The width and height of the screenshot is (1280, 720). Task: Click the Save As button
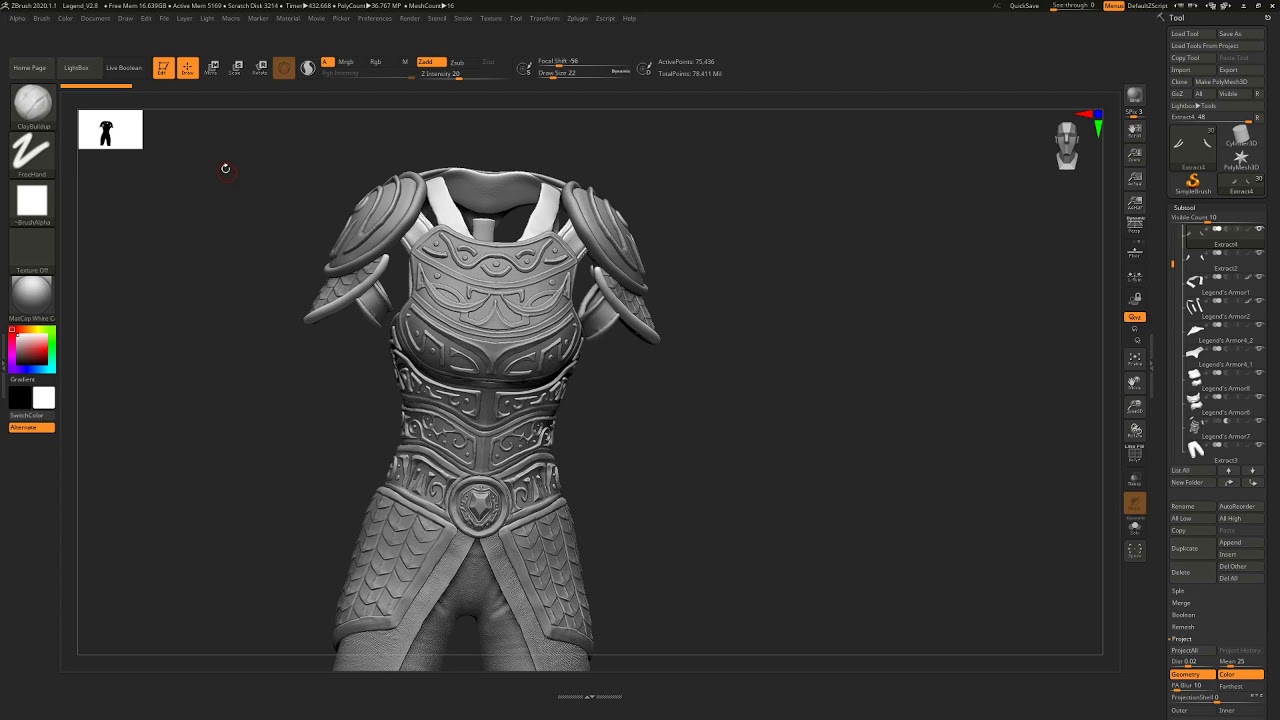[1241, 34]
